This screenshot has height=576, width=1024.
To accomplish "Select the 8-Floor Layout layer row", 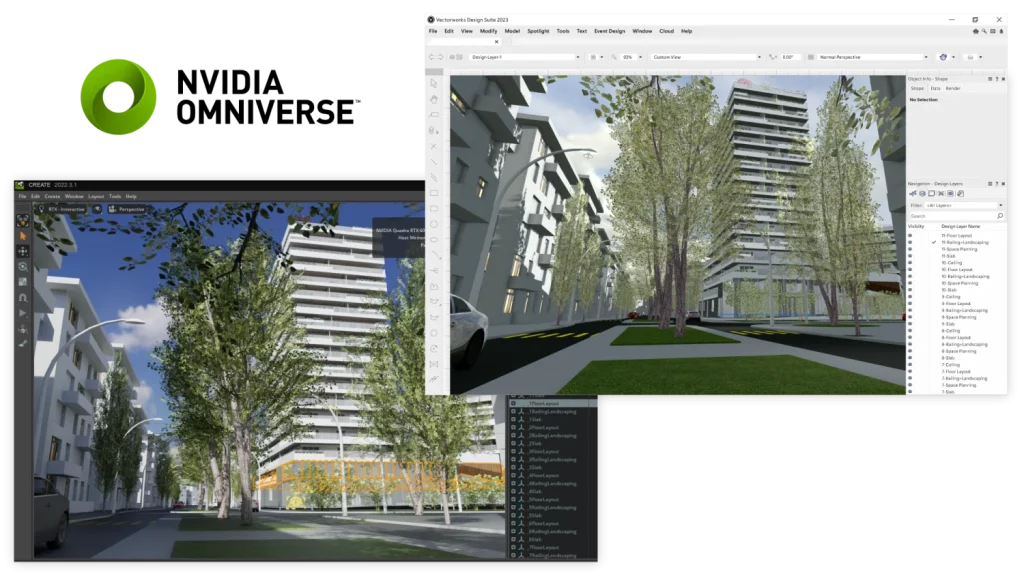I will tap(957, 338).
